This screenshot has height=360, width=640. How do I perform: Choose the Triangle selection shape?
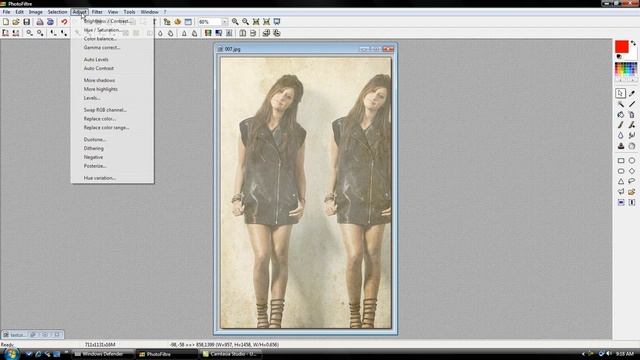tap(620, 181)
